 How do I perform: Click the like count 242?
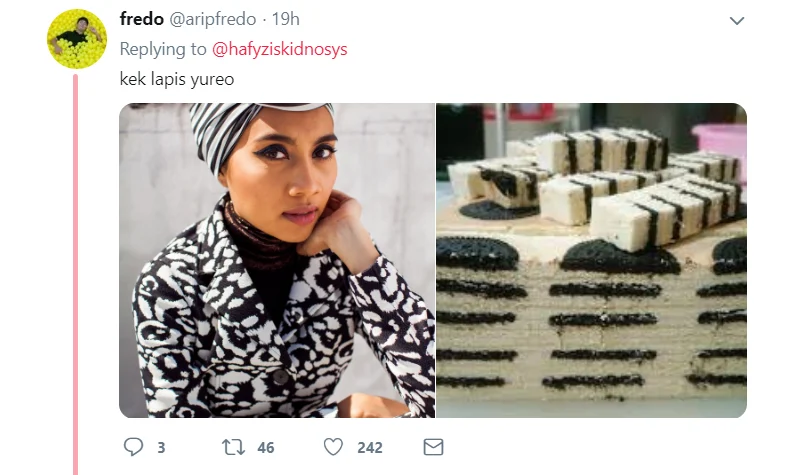click(370, 448)
